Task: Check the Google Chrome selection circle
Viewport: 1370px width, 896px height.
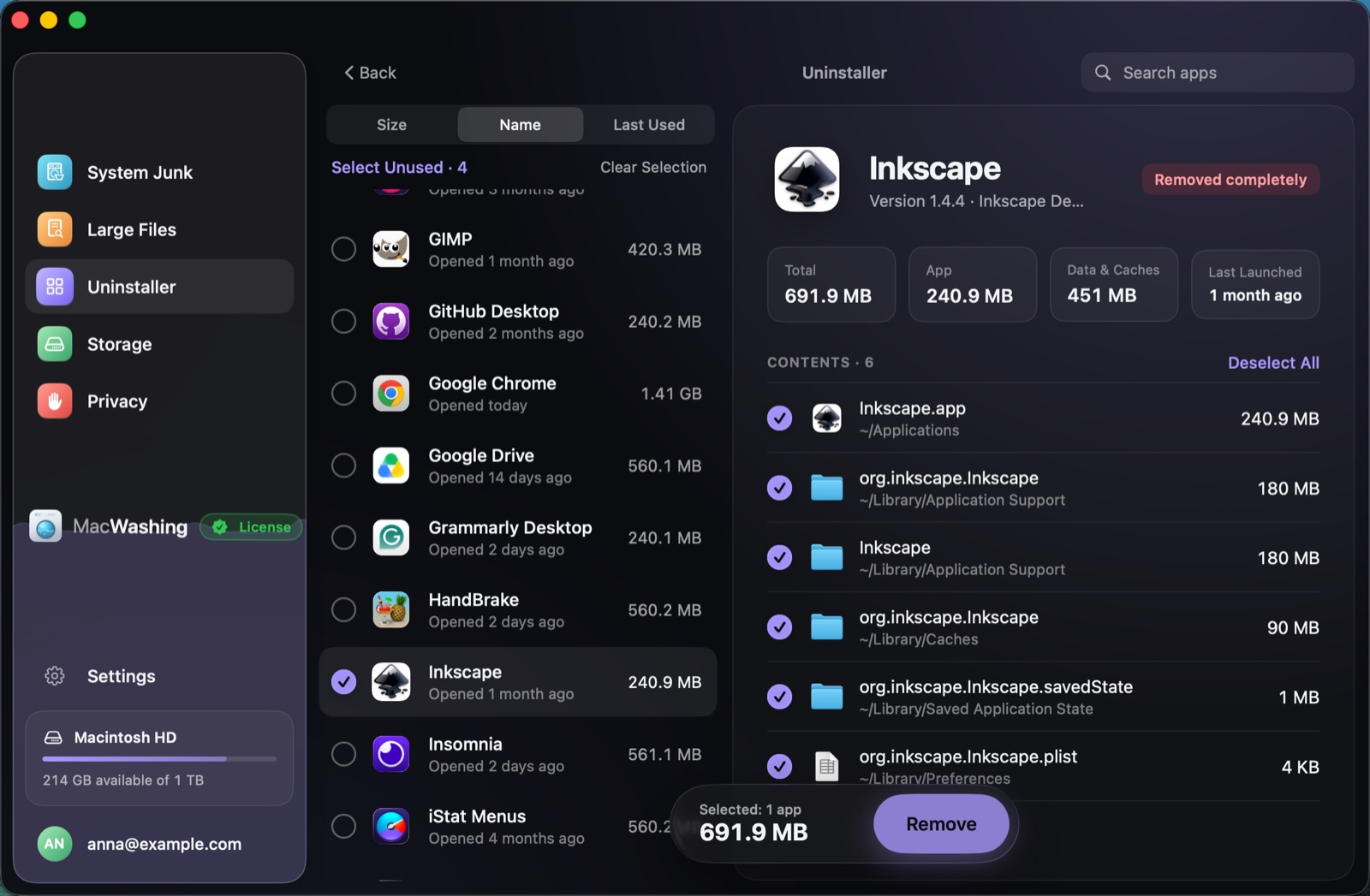Action: (343, 394)
